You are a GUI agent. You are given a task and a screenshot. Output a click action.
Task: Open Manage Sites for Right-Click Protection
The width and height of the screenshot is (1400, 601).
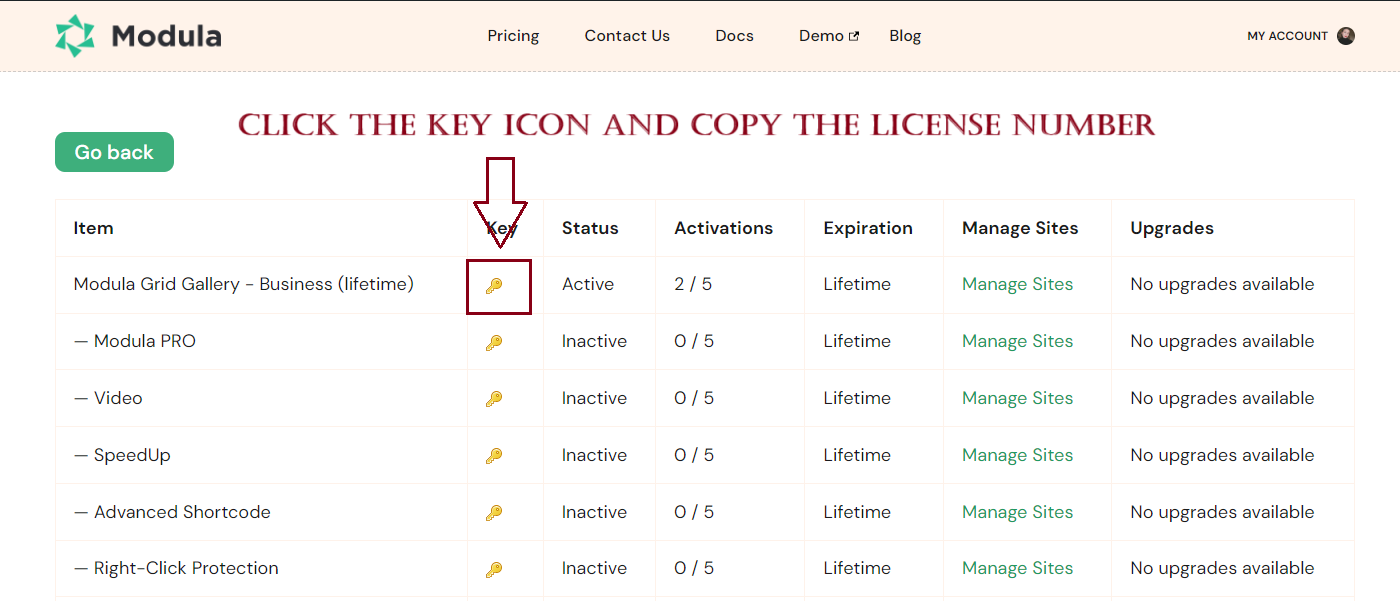(x=1017, y=569)
